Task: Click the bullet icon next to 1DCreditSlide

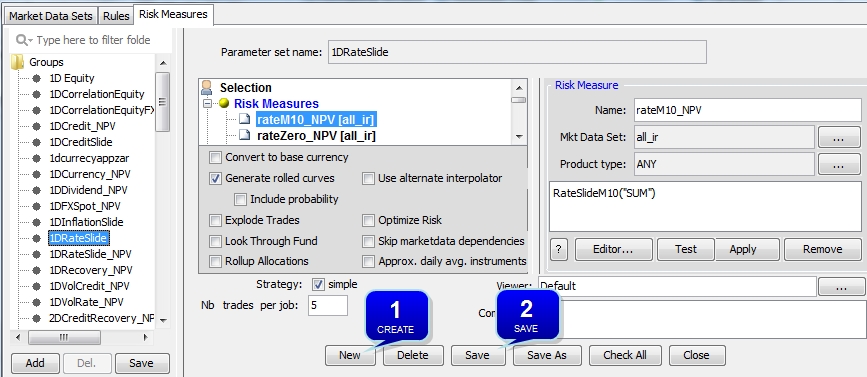Action: 36,142
